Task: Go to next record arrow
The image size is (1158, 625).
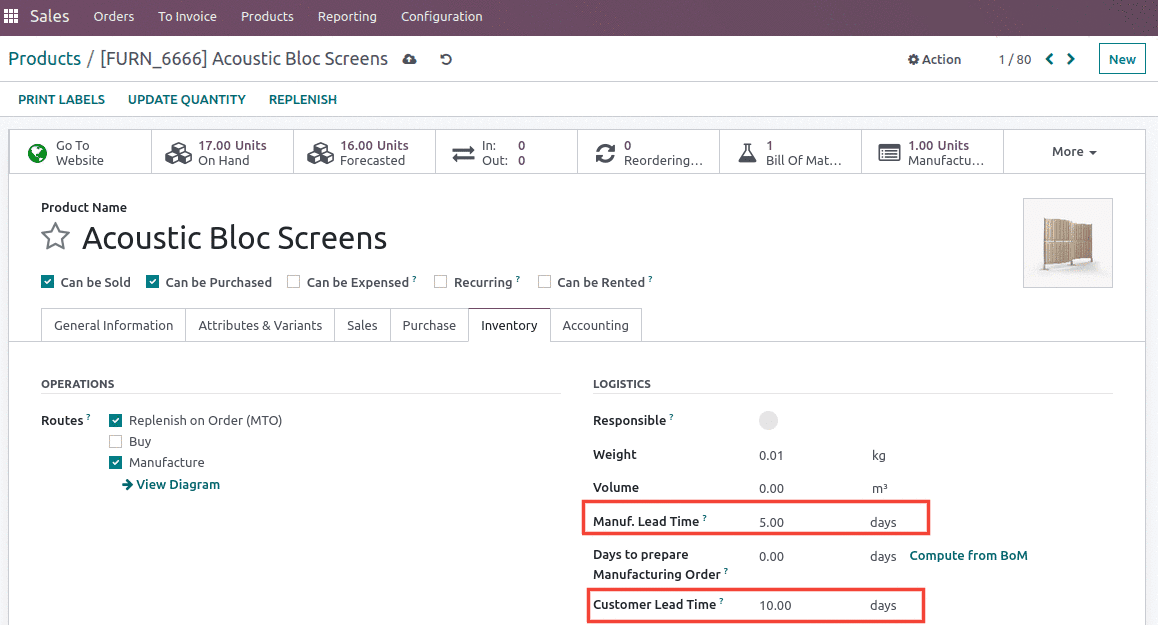Action: point(1071,59)
